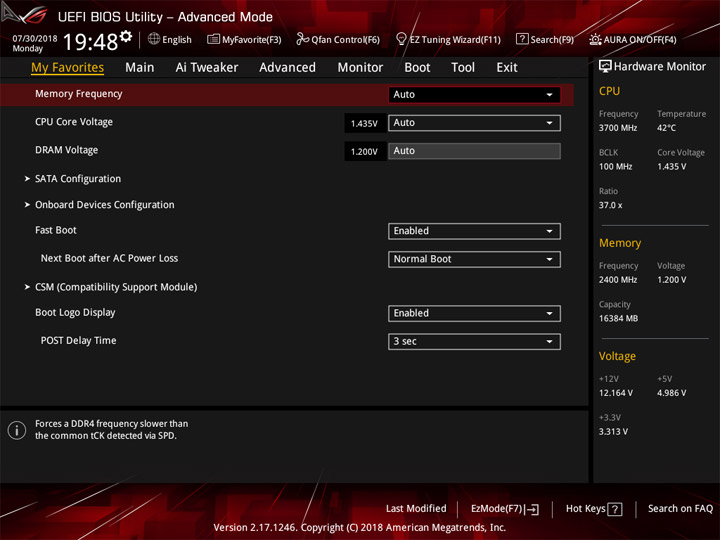This screenshot has height=540, width=720.
Task: Open Hot Keys help
Action: pos(594,509)
